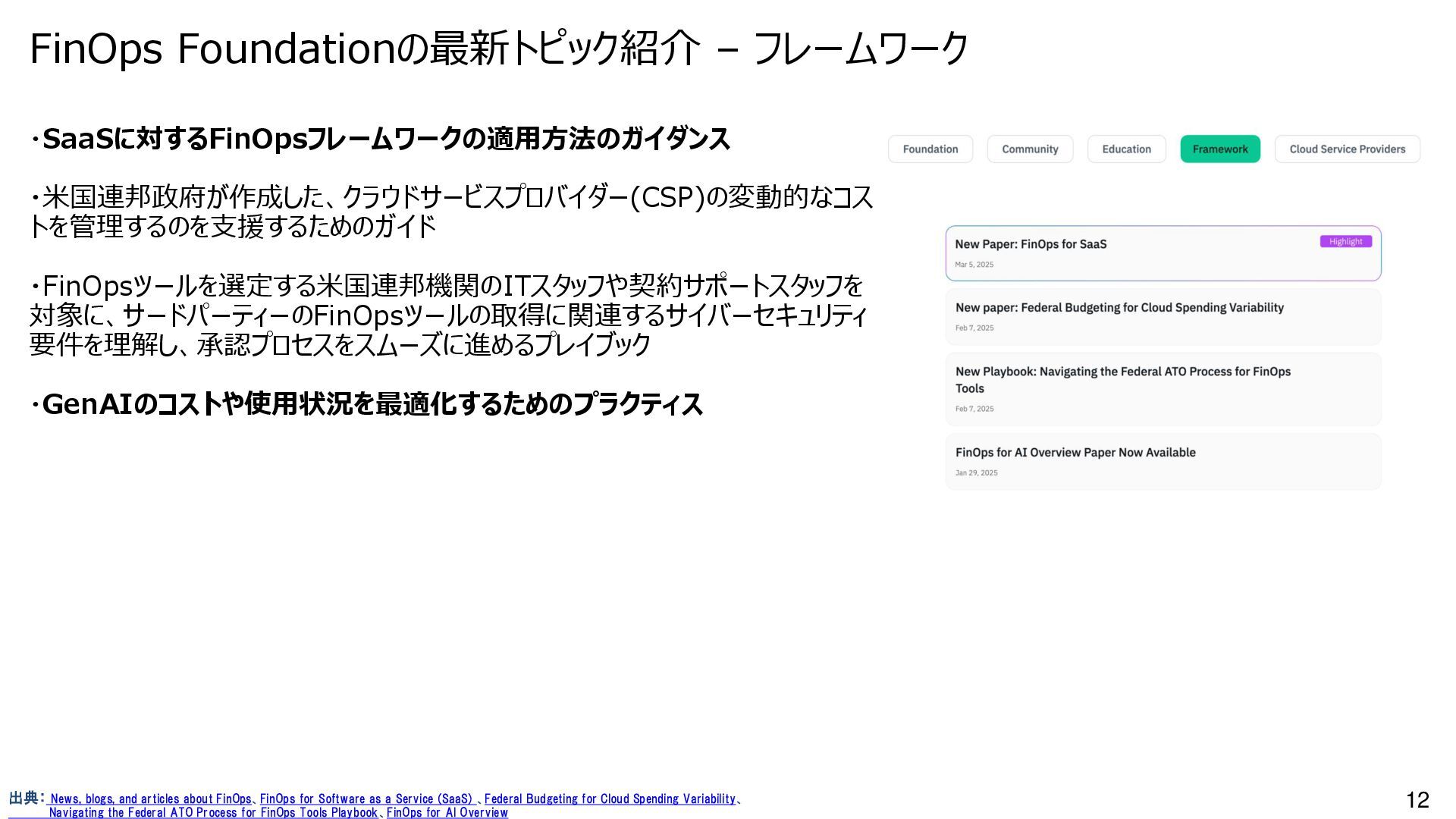Viewport: 1456px width, 819px height.
Task: Click the slide title 'FinOps Foundationの最新トピック紹介'
Action: tap(366, 49)
